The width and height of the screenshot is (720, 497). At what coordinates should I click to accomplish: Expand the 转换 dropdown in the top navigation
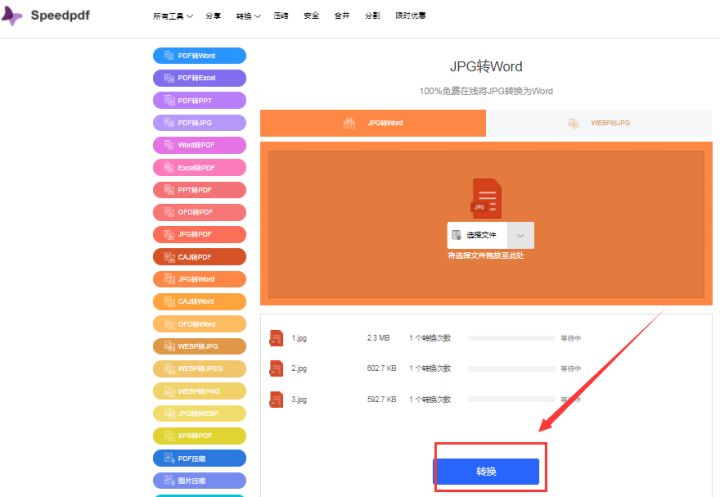(x=248, y=16)
